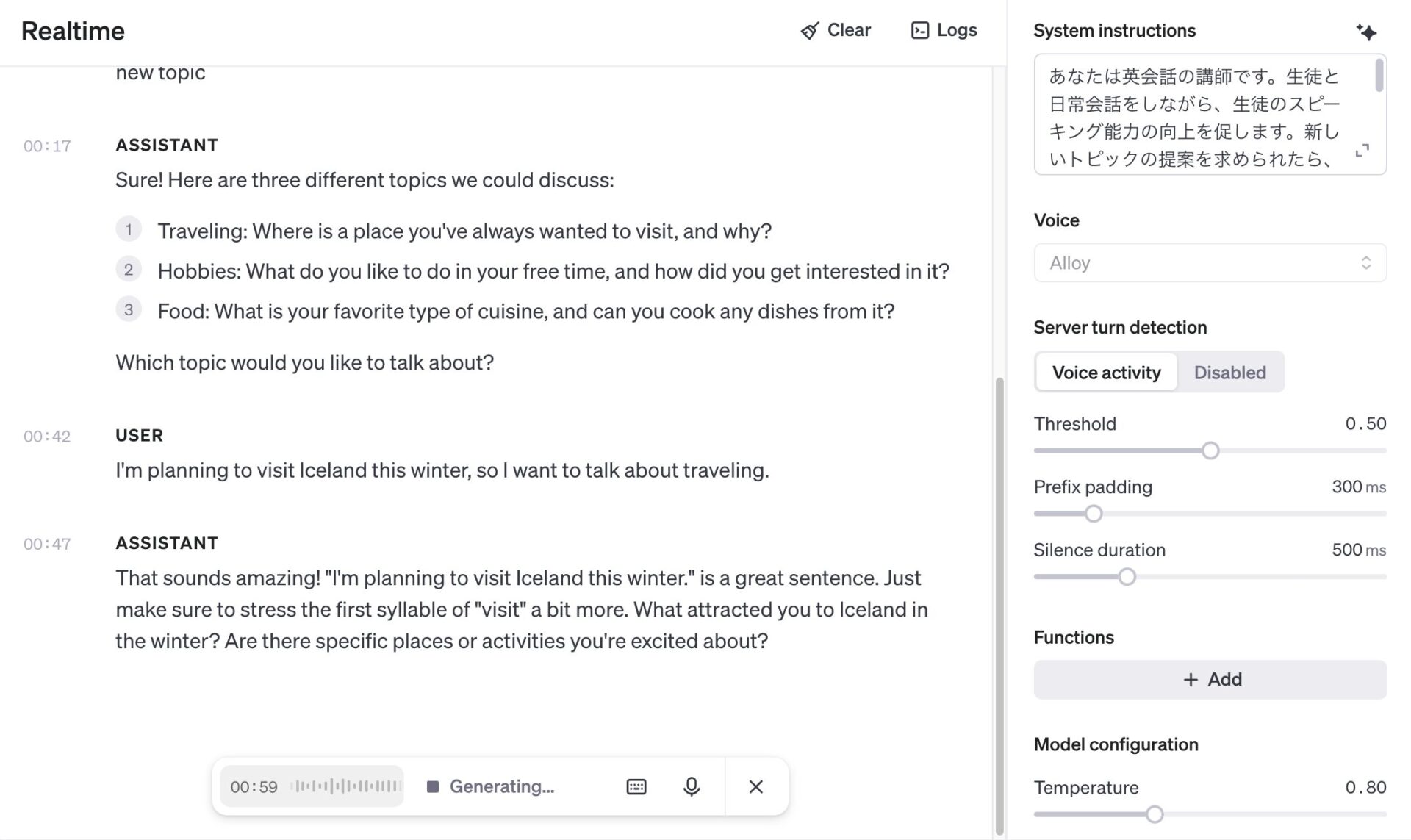The height and width of the screenshot is (840, 1411).
Task: Click the voice dropdown chevron arrows
Action: click(1365, 263)
